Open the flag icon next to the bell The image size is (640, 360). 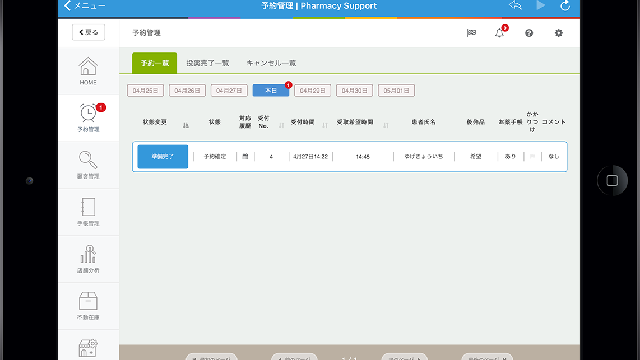click(471, 33)
